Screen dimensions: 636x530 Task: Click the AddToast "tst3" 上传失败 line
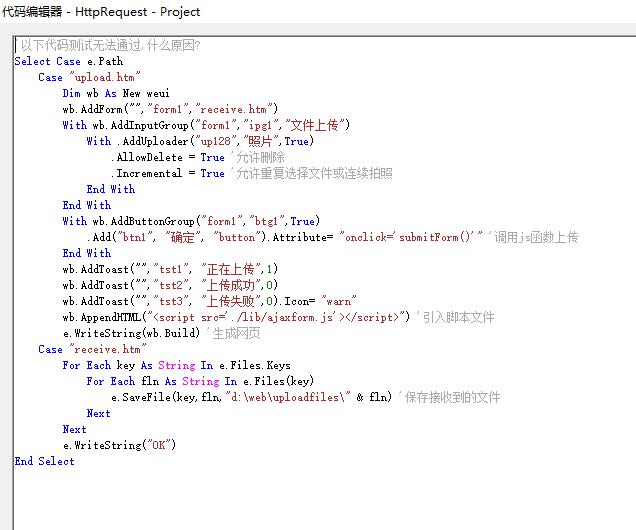coord(210,301)
